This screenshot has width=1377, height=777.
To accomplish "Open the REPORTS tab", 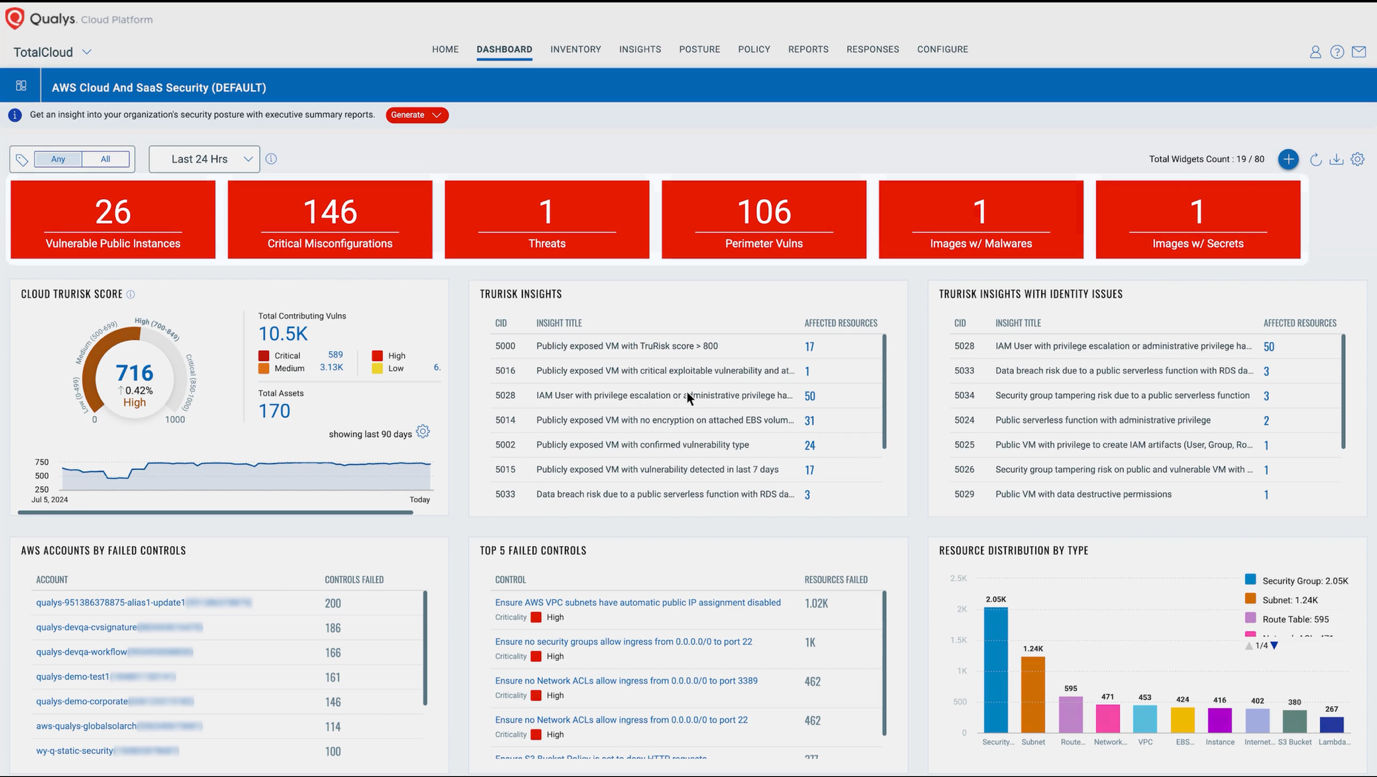I will (808, 49).
